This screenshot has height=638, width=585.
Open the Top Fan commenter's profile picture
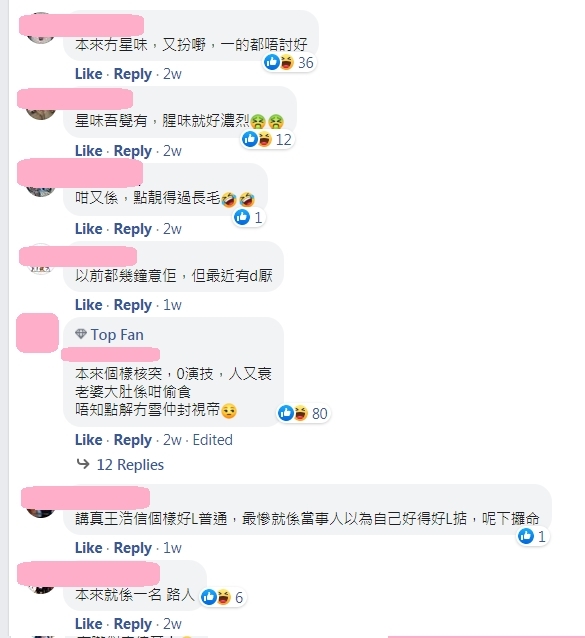click(x=37, y=333)
